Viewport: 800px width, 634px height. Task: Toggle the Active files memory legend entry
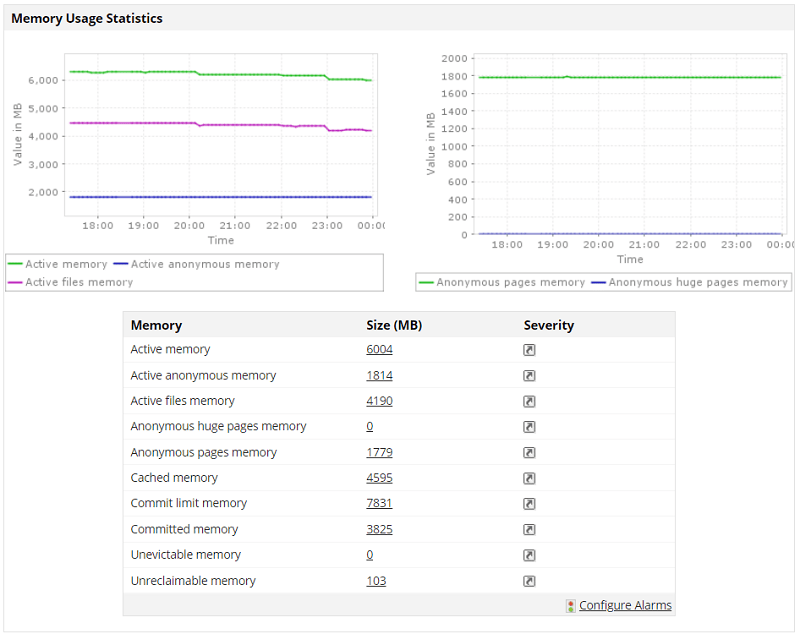click(67, 279)
